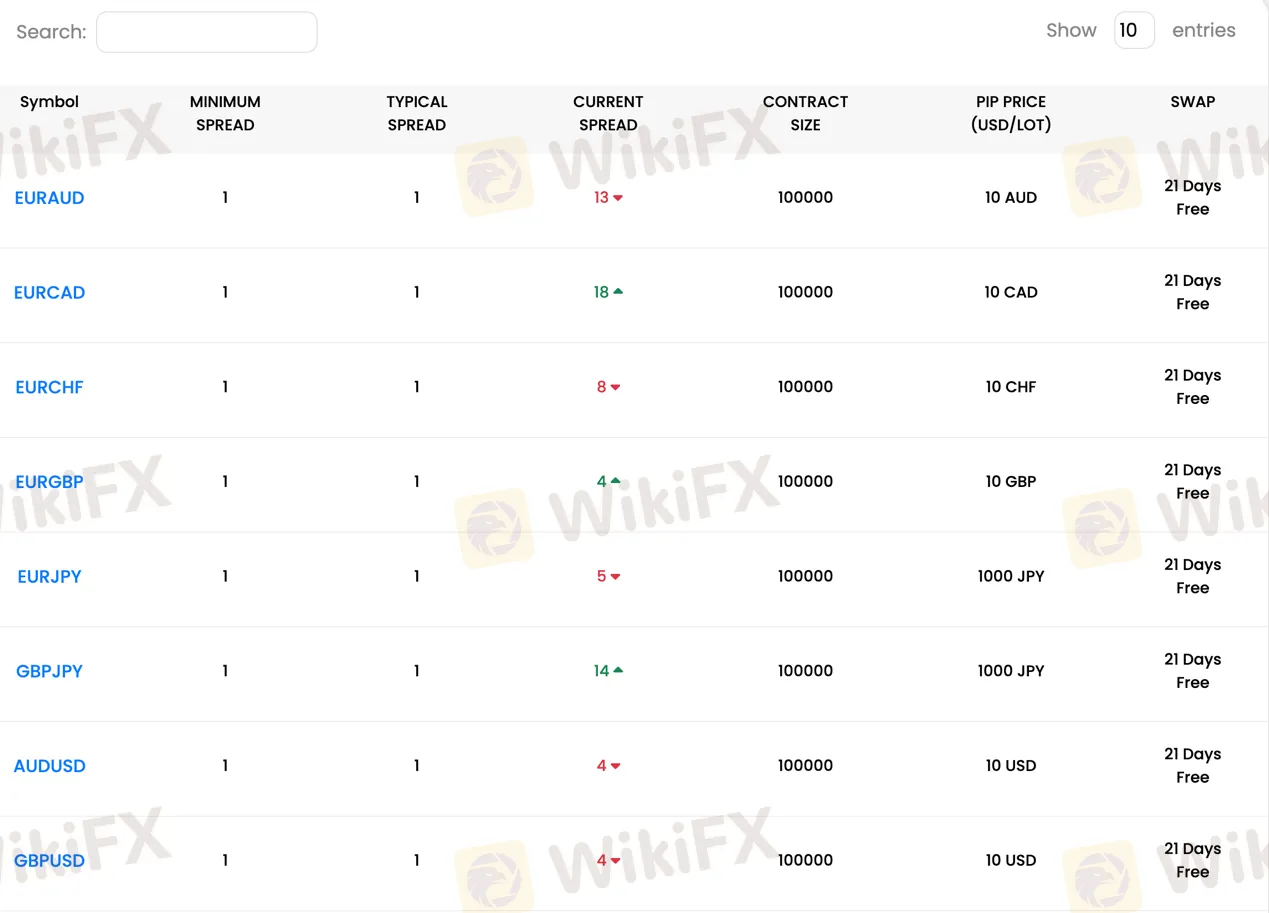This screenshot has height=913, width=1269.
Task: Open the EURCAD symbol link
Action: click(x=49, y=293)
